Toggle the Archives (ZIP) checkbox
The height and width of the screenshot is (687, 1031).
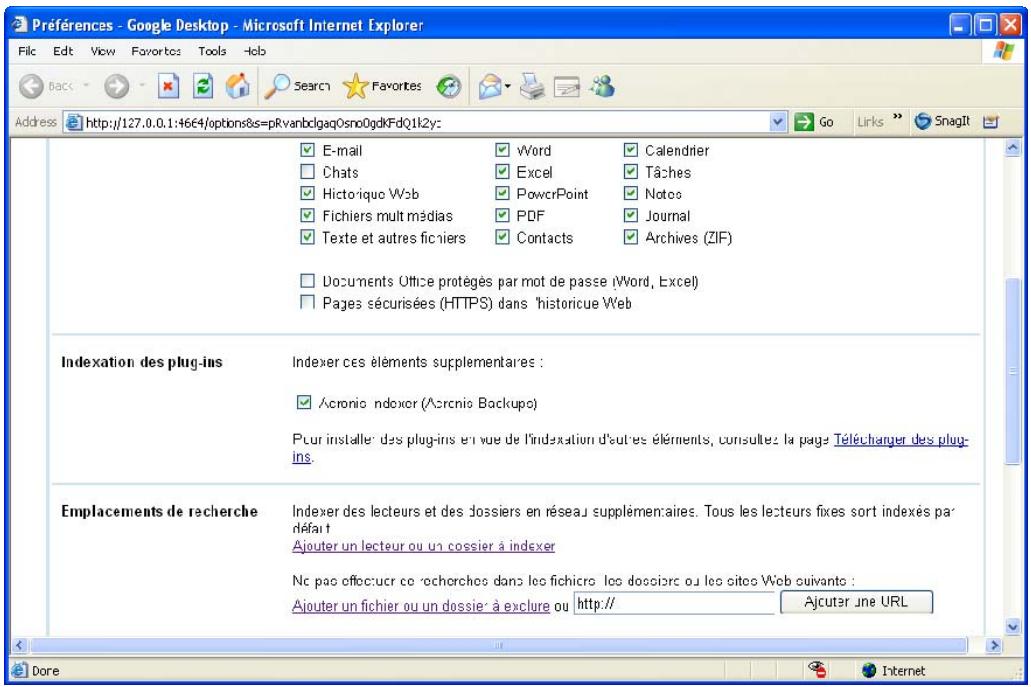(x=631, y=237)
